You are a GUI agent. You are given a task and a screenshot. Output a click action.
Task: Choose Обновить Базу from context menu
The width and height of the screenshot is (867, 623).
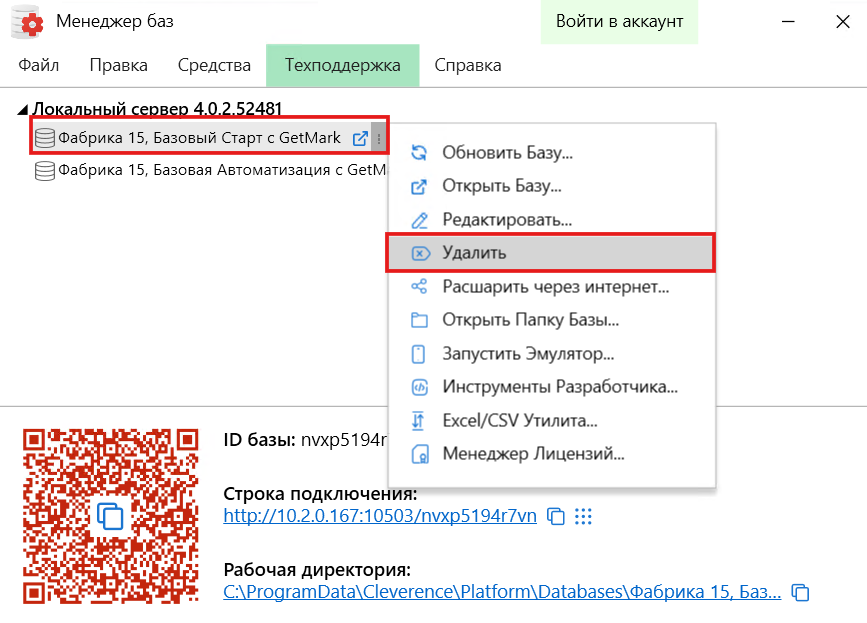pos(551,153)
